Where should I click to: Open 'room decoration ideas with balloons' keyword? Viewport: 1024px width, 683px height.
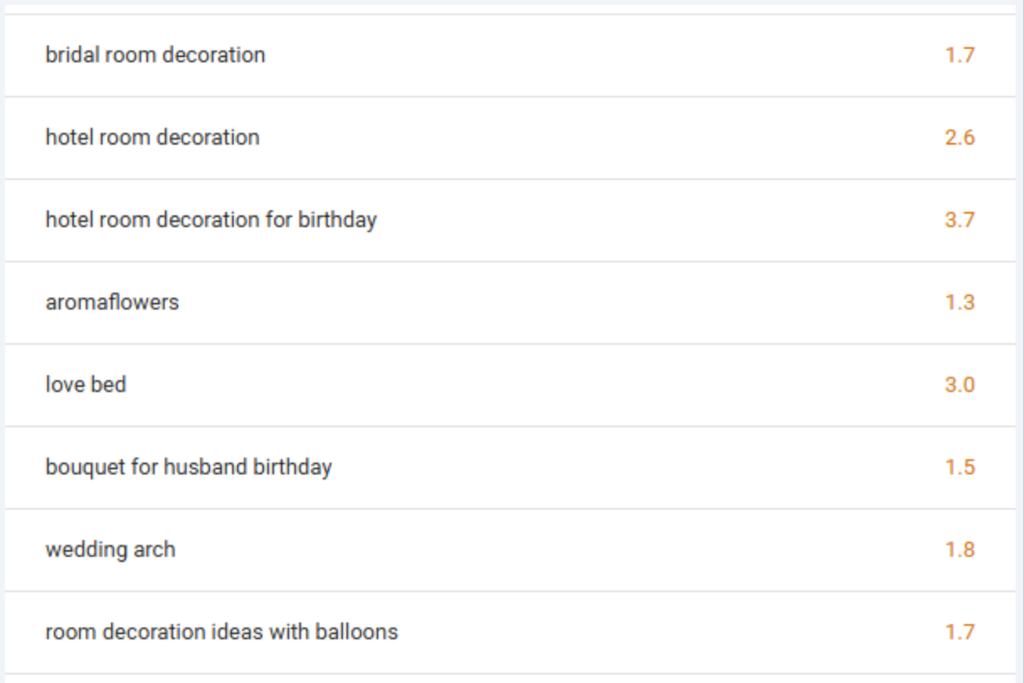(221, 632)
